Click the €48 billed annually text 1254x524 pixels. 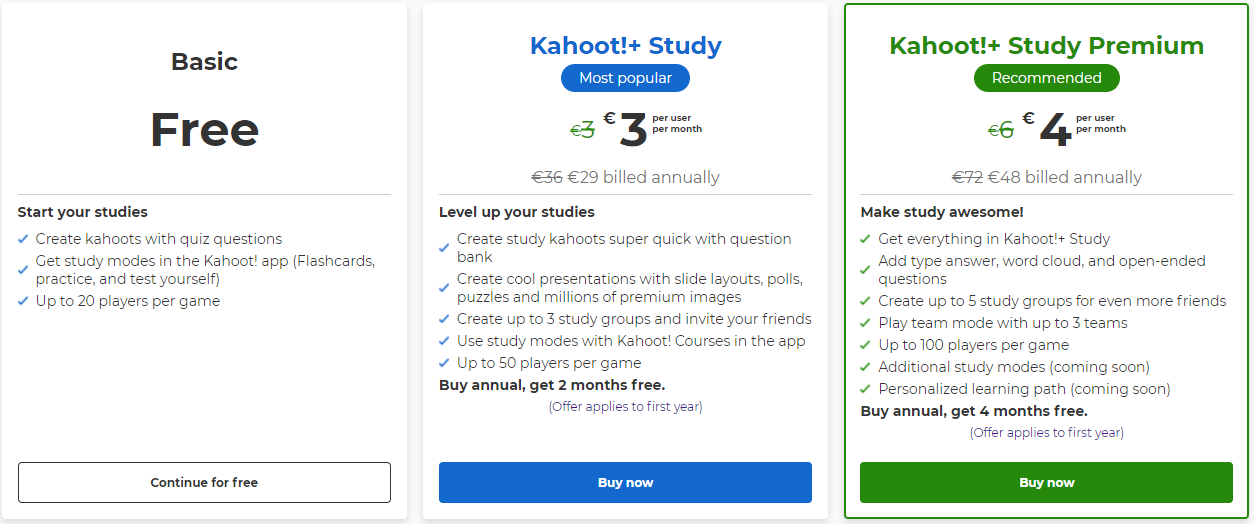[1065, 177]
